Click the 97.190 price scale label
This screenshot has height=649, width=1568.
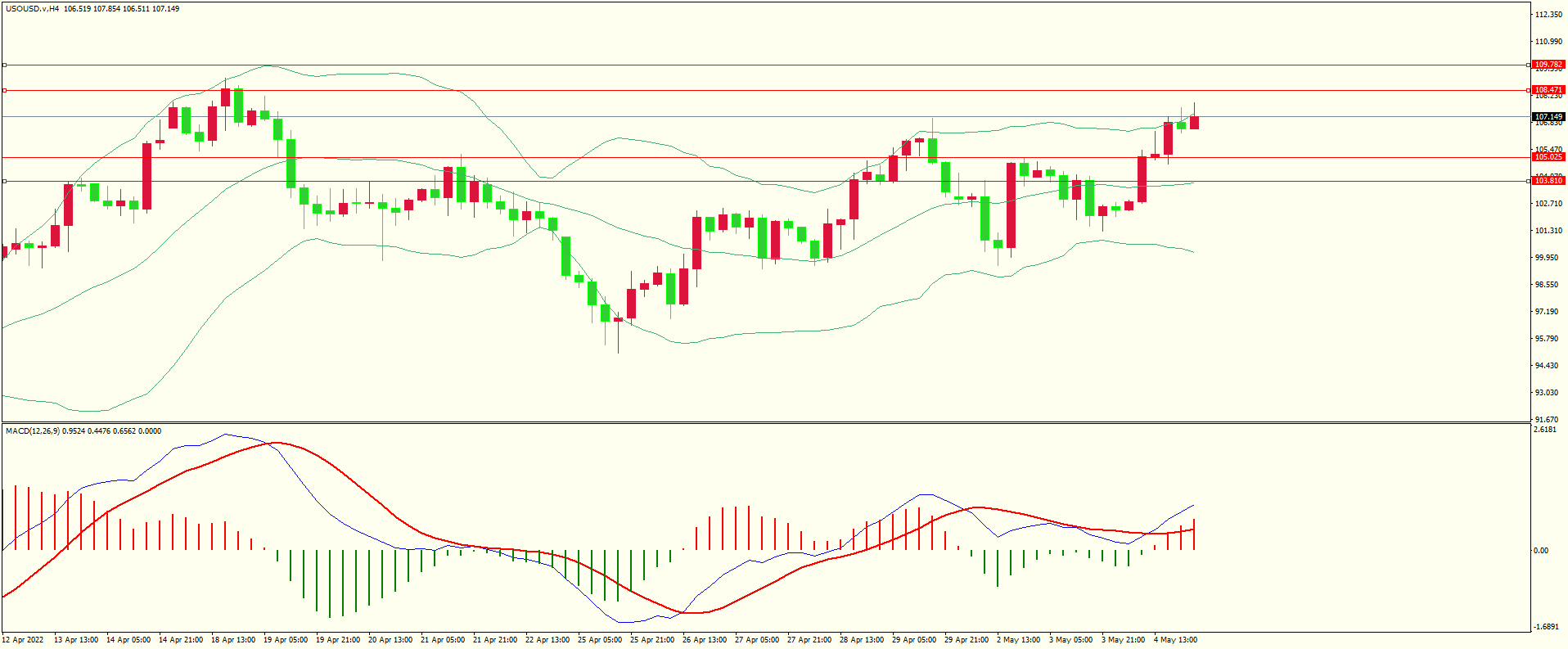click(x=1548, y=312)
